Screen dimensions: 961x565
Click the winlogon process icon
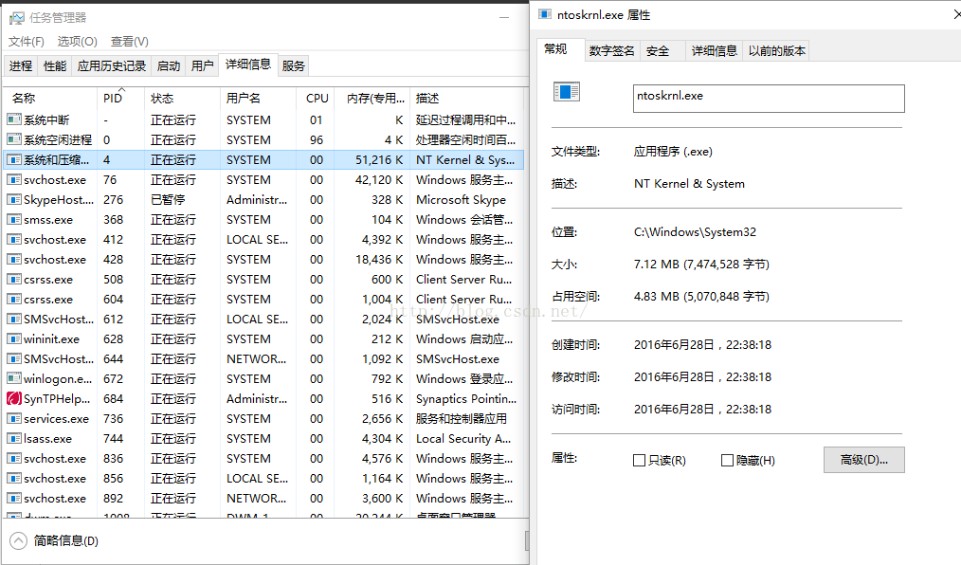point(14,379)
